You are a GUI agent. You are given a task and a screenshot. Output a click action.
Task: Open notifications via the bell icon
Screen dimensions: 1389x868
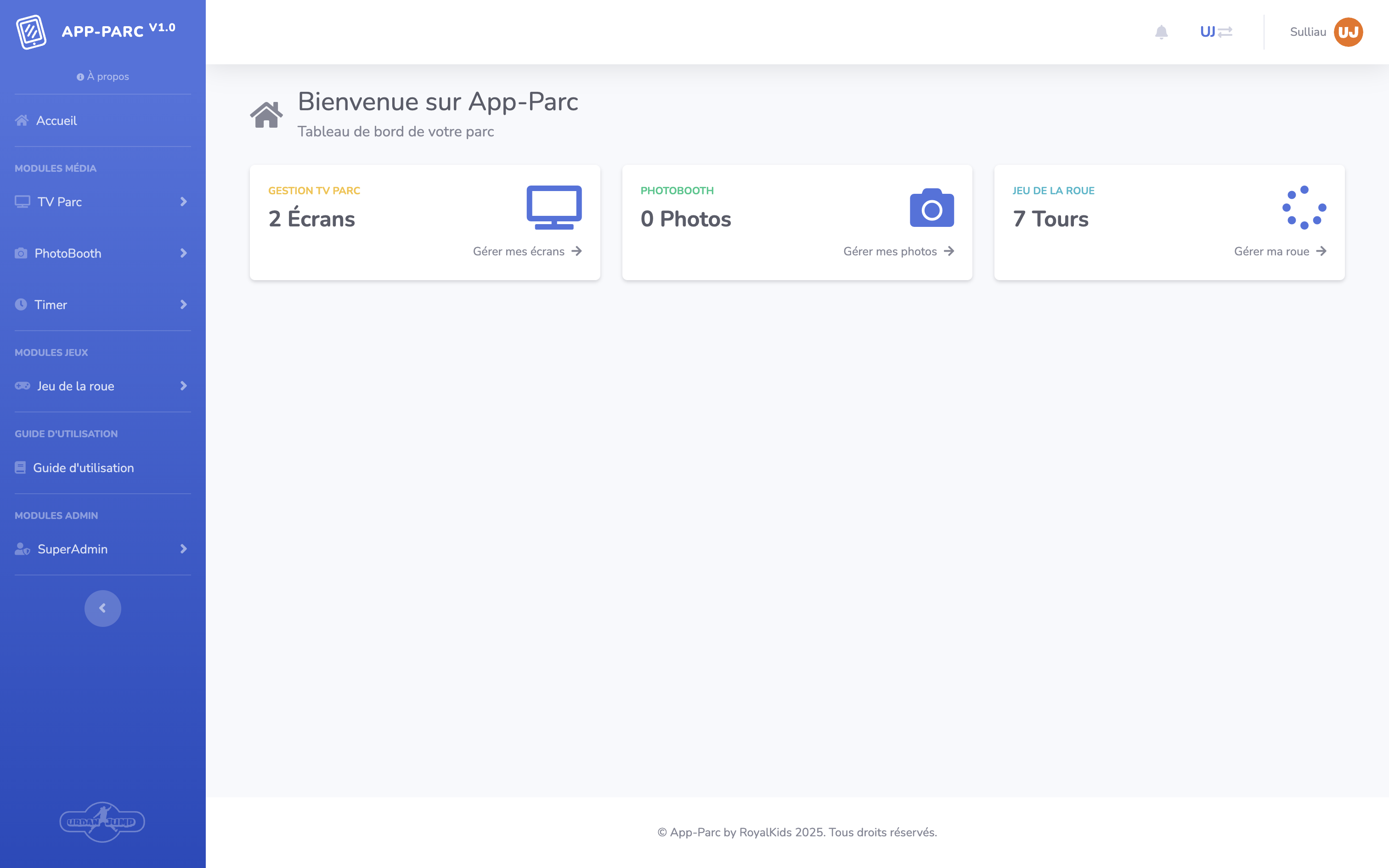[x=1163, y=32]
